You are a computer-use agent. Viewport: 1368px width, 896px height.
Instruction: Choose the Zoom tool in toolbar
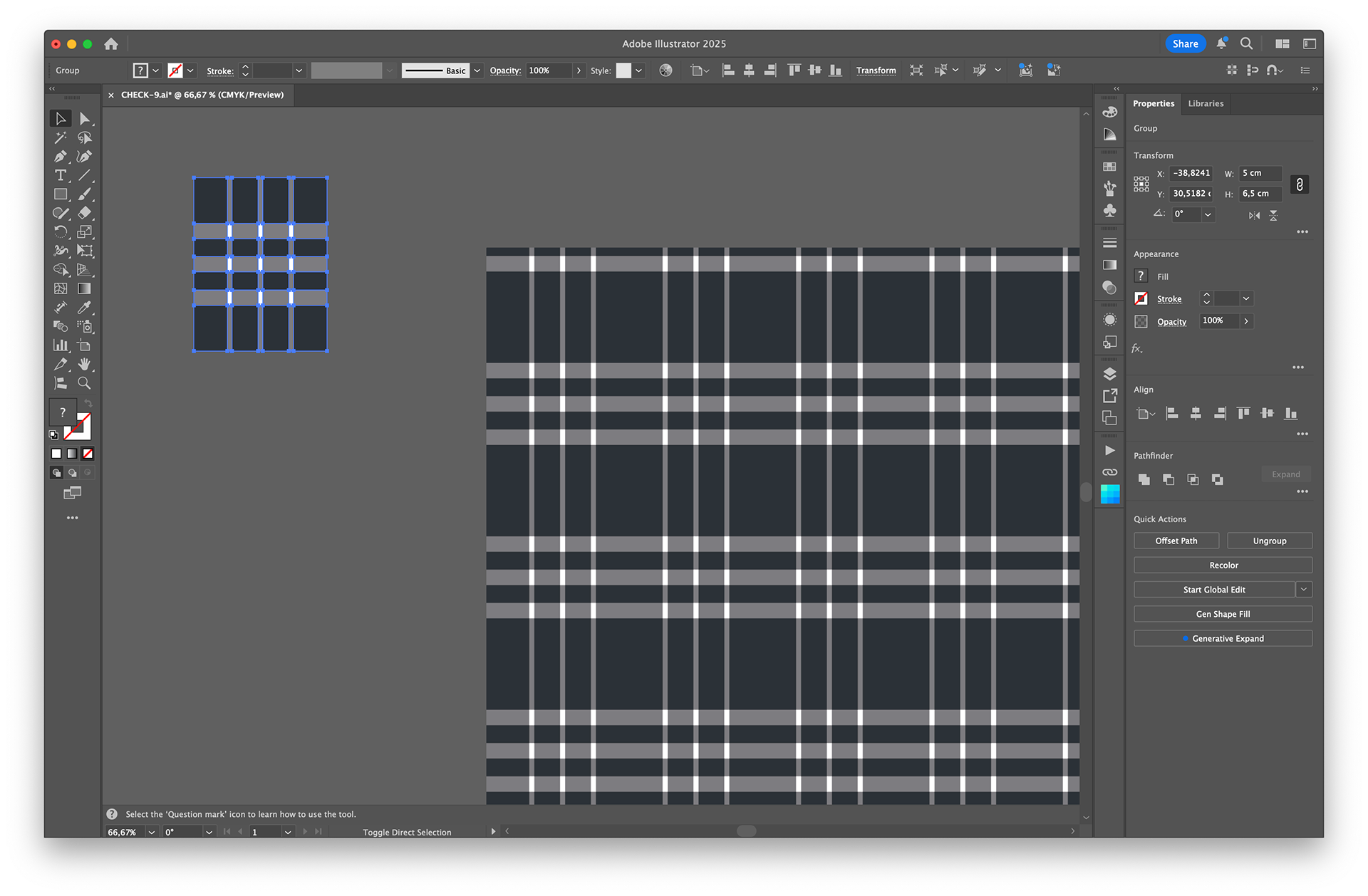[x=84, y=383]
